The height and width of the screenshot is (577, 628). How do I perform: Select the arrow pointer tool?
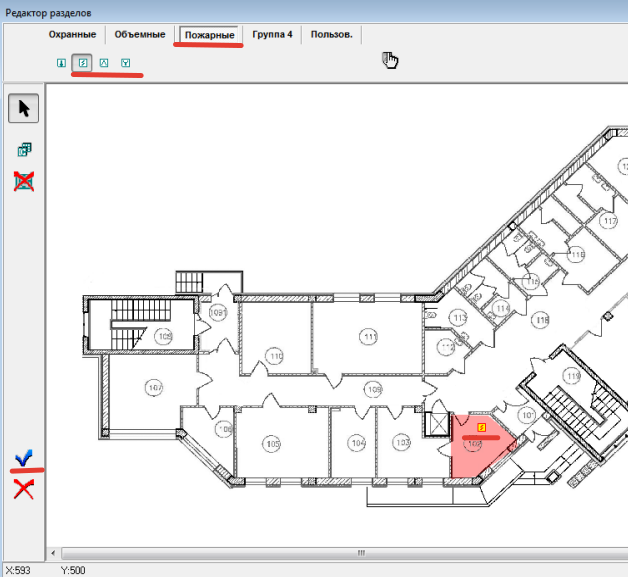[x=24, y=108]
